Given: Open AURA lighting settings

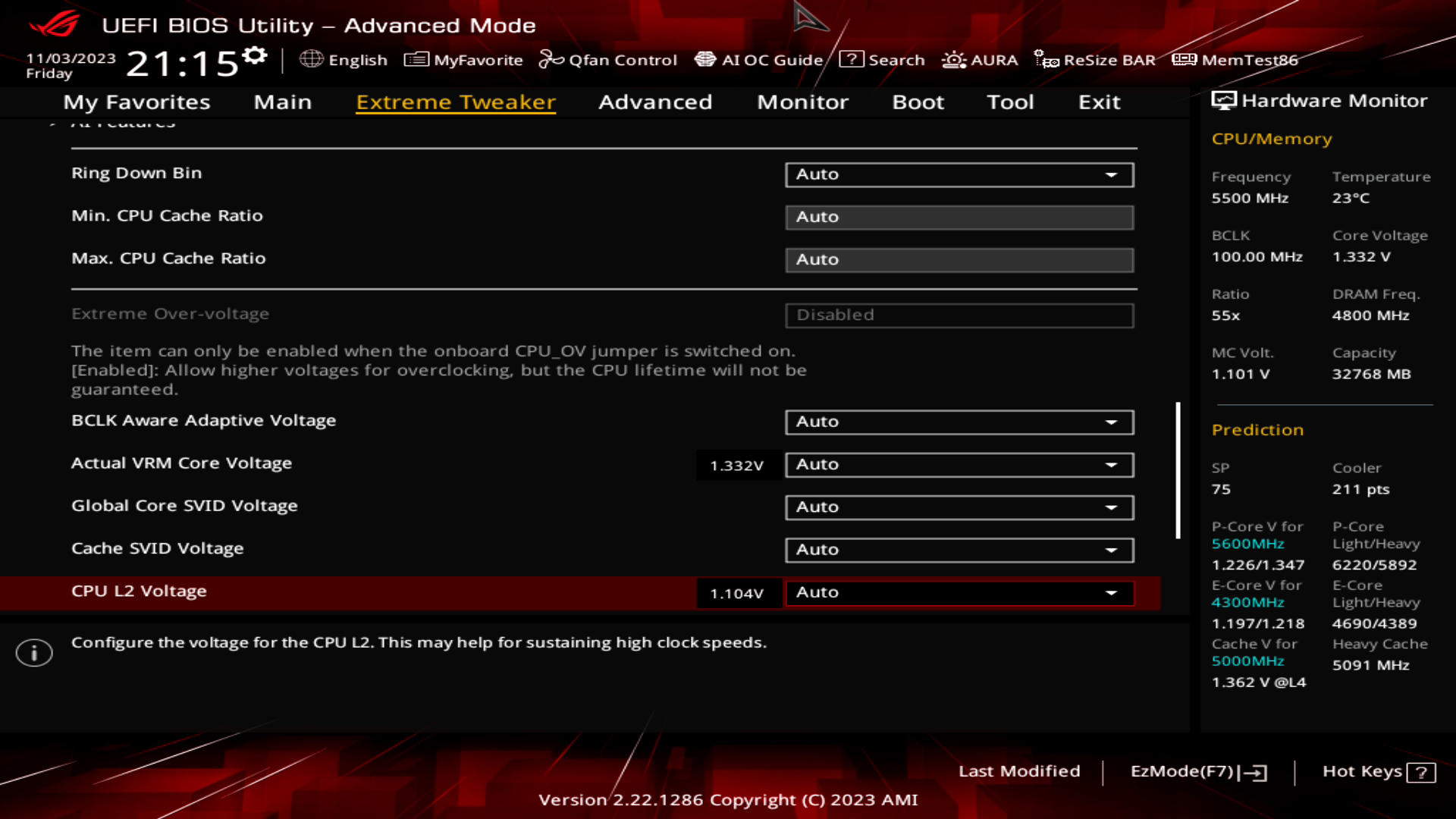Looking at the screenshot, I should tap(980, 60).
